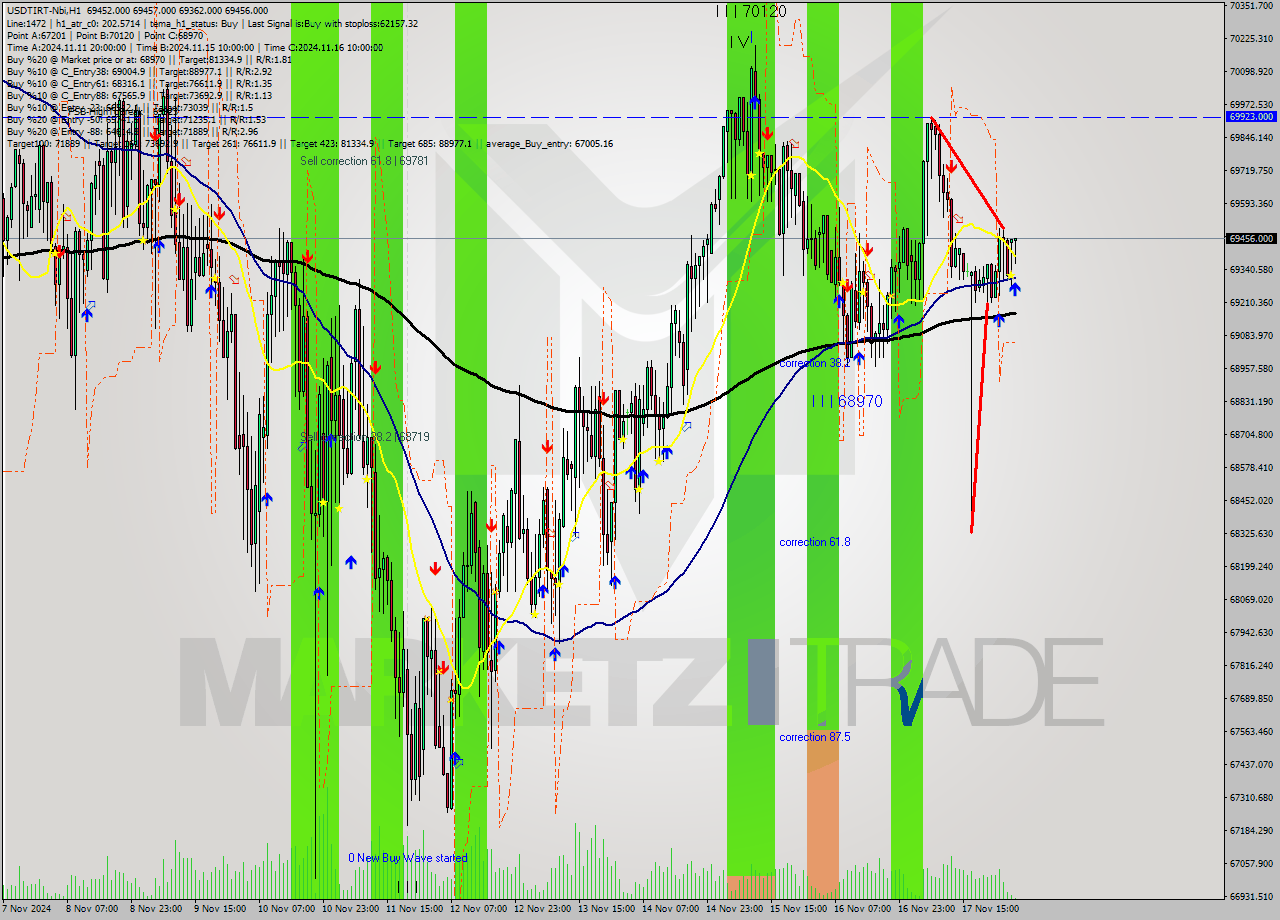Click the 'Target 423: 81334.9' text

[x=333, y=144]
